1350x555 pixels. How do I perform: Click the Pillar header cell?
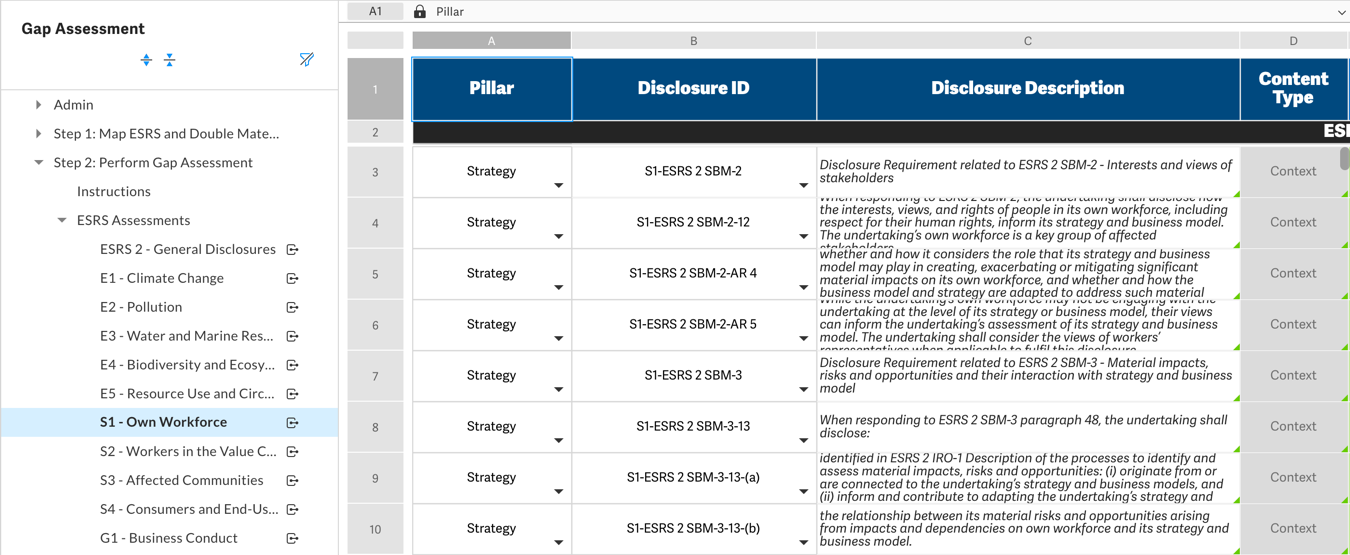(x=492, y=89)
